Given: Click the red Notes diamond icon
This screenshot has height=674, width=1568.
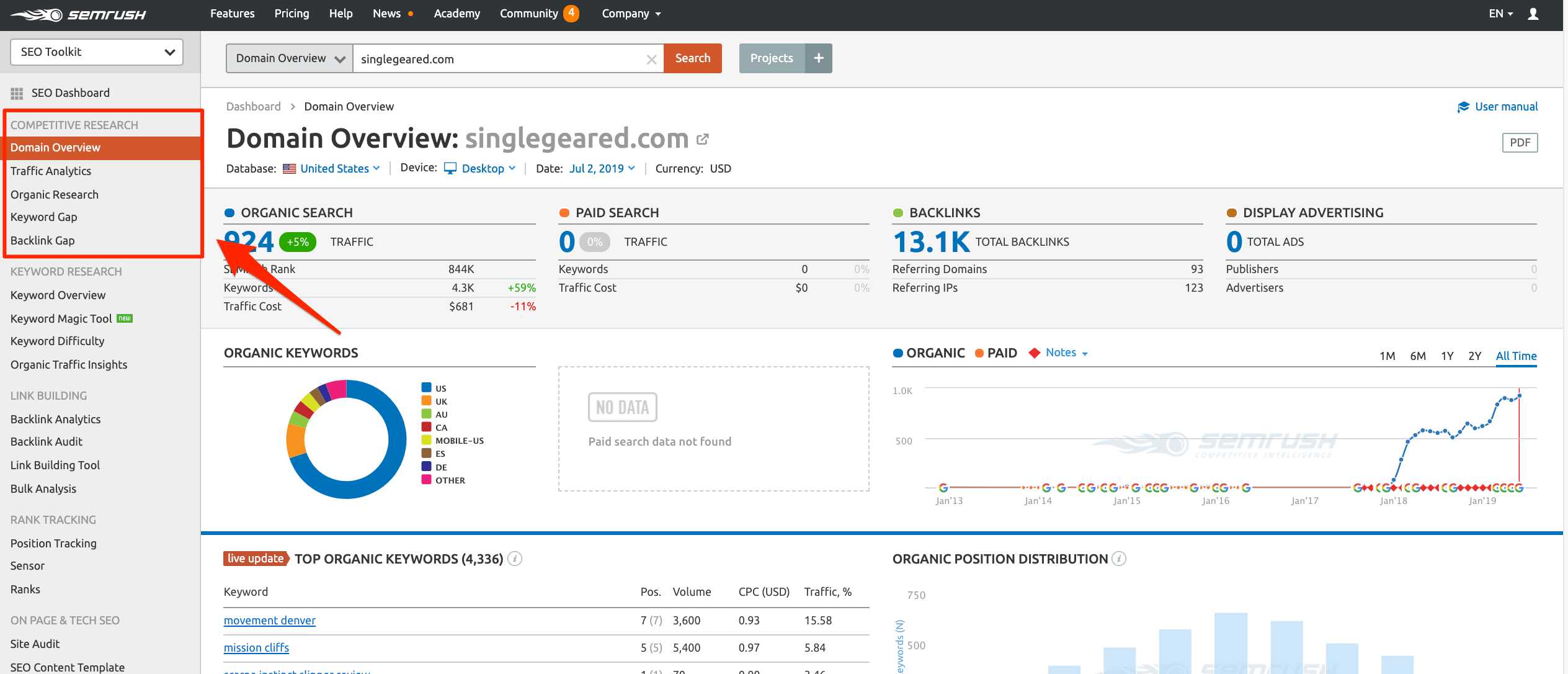Looking at the screenshot, I should click(x=1034, y=353).
